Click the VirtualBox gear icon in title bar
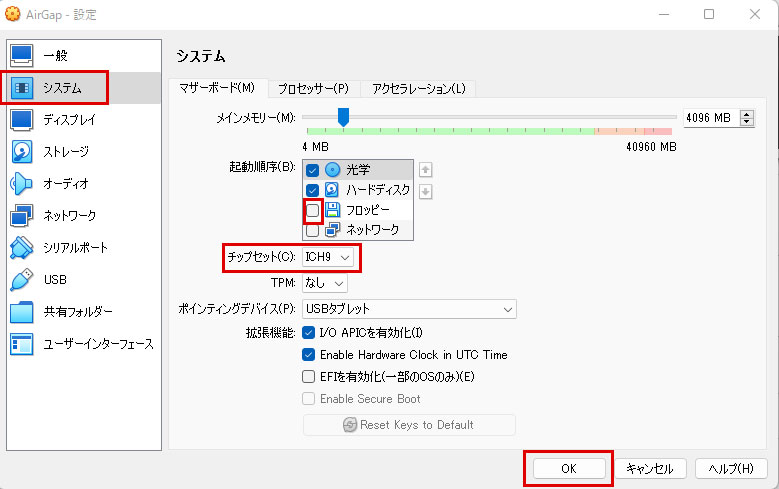The height and width of the screenshot is (489, 779). pyautogui.click(x=12, y=14)
